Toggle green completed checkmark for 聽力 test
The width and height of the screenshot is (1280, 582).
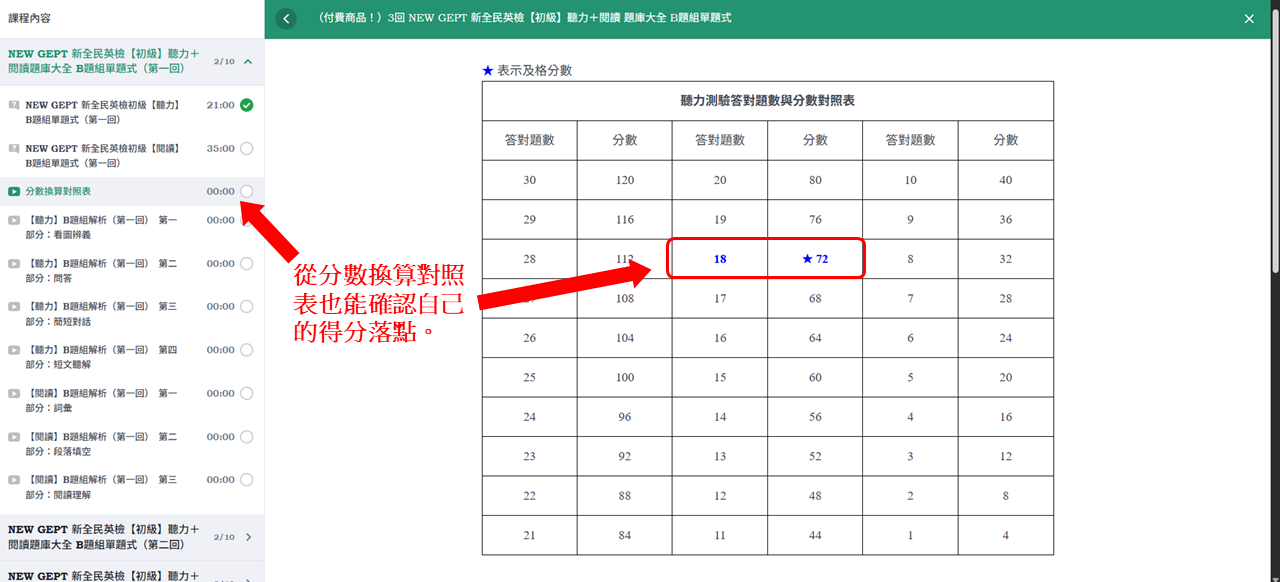point(246,105)
